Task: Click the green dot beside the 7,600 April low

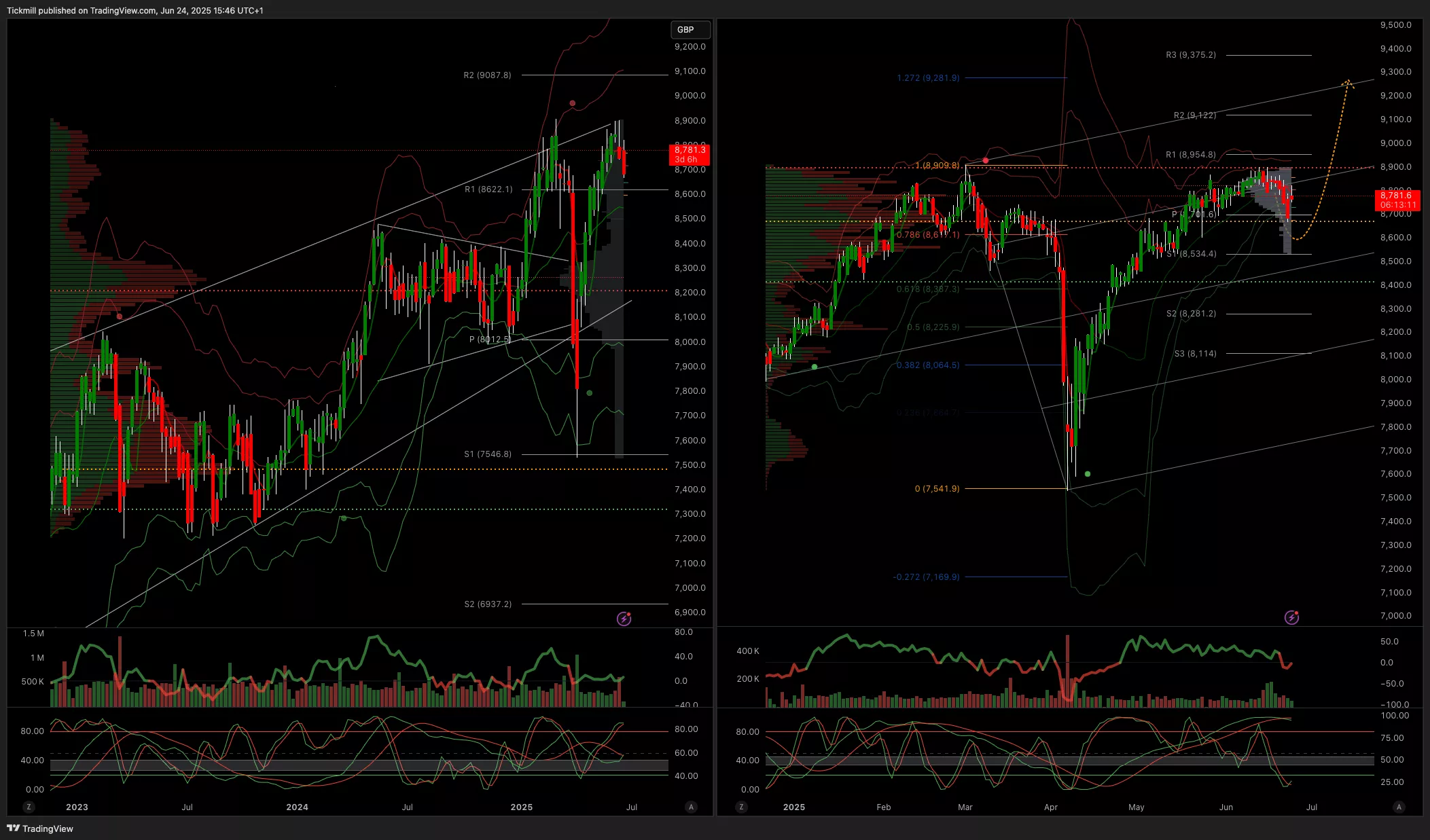Action: tap(1088, 474)
